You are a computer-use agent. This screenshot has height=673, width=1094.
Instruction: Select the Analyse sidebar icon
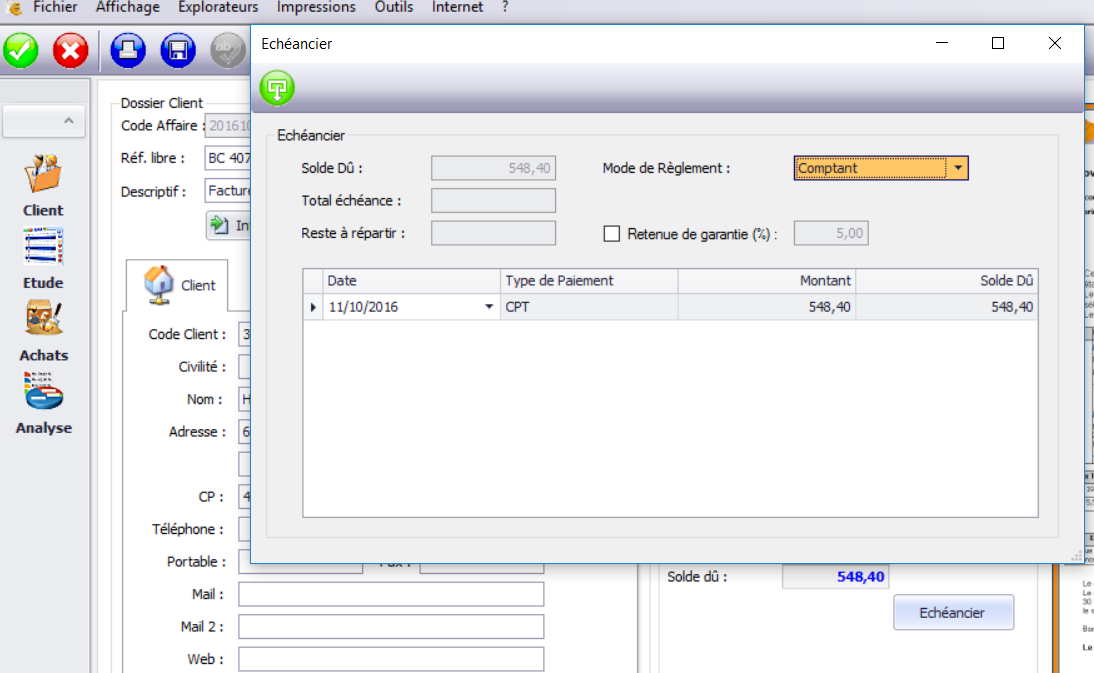point(43,403)
